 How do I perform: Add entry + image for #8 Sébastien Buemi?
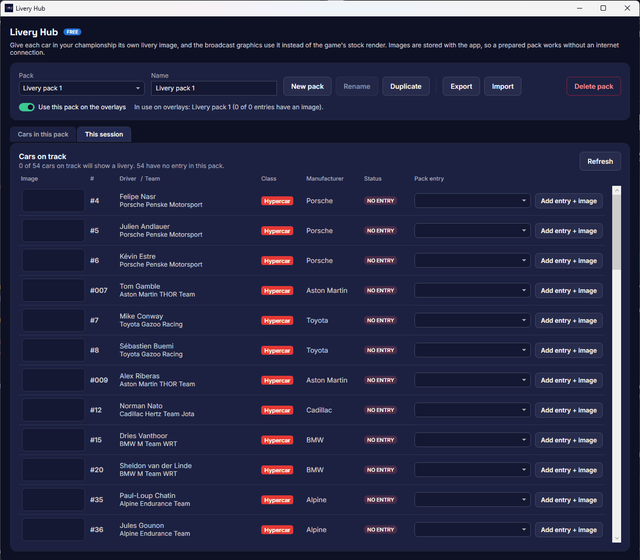click(569, 350)
